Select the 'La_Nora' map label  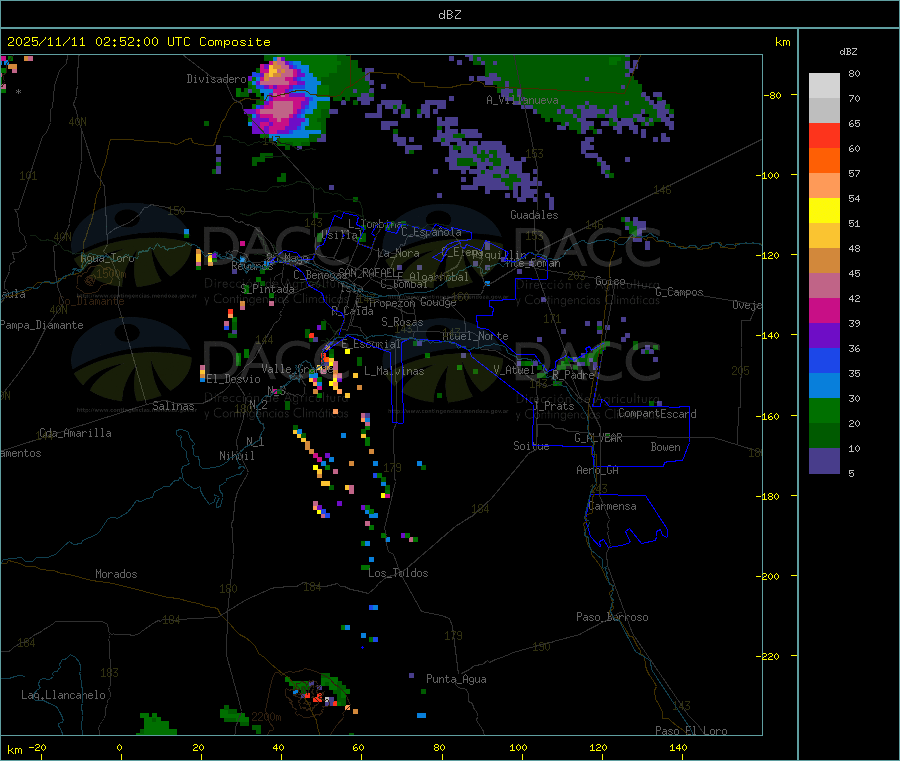point(398,253)
